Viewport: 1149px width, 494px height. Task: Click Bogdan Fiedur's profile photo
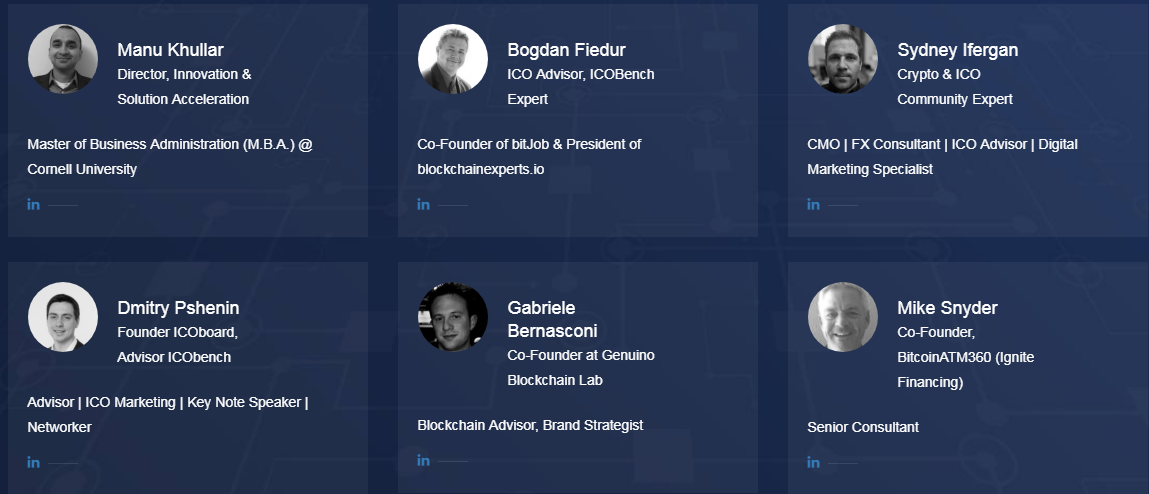pos(453,59)
